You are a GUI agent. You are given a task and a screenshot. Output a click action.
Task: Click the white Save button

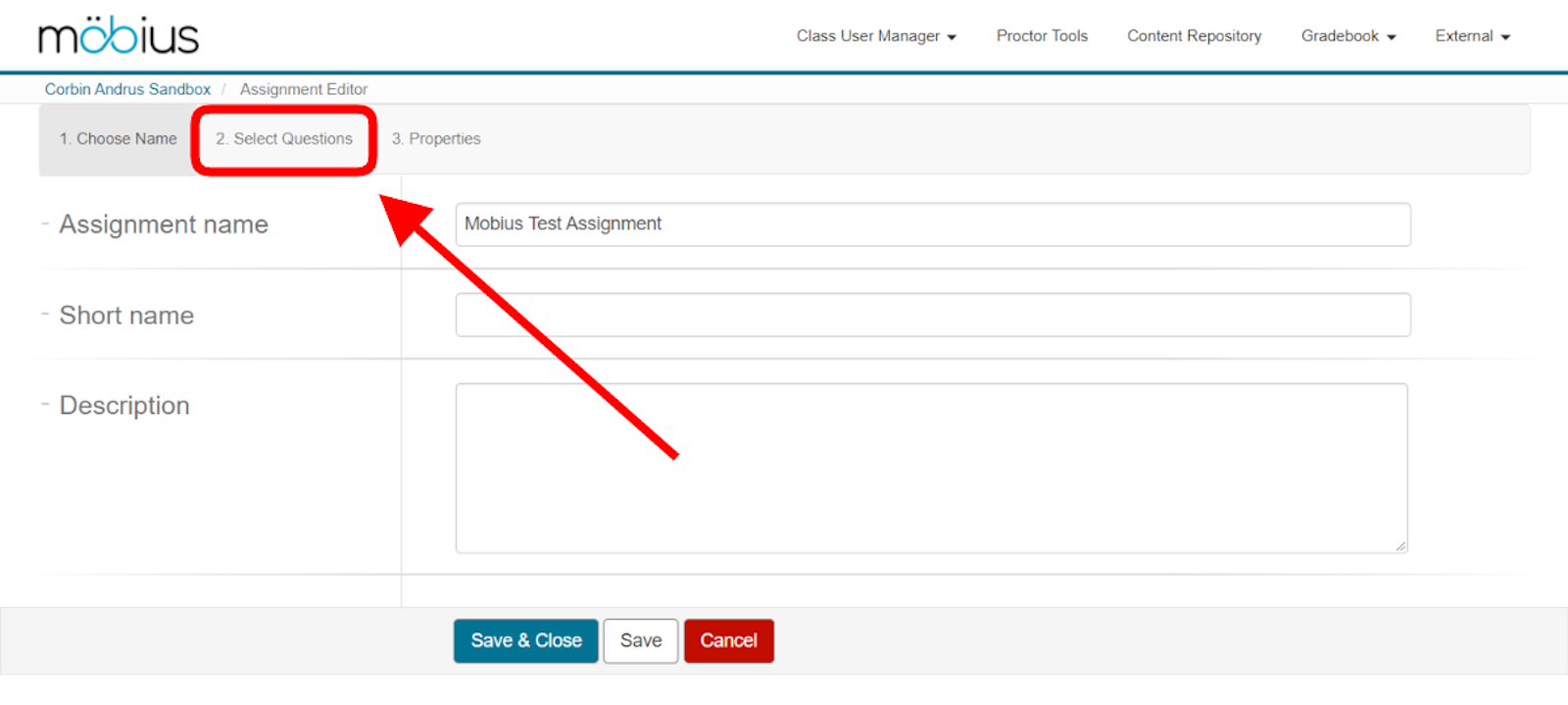(641, 641)
